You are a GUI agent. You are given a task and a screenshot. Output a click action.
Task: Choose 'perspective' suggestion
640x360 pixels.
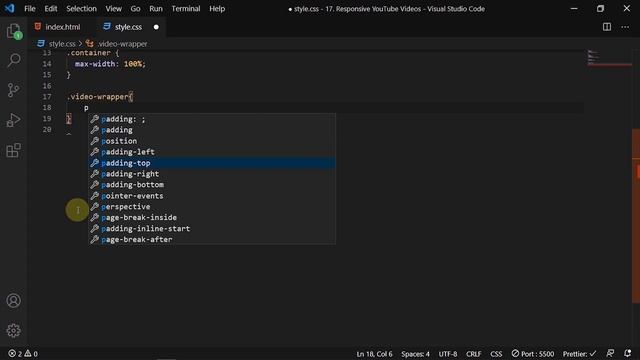[212, 207]
